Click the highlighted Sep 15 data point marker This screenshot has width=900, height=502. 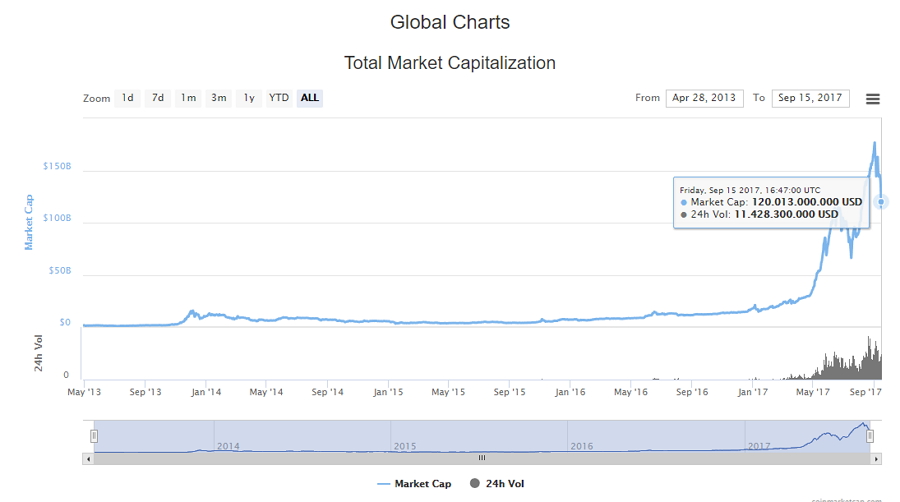click(x=881, y=202)
